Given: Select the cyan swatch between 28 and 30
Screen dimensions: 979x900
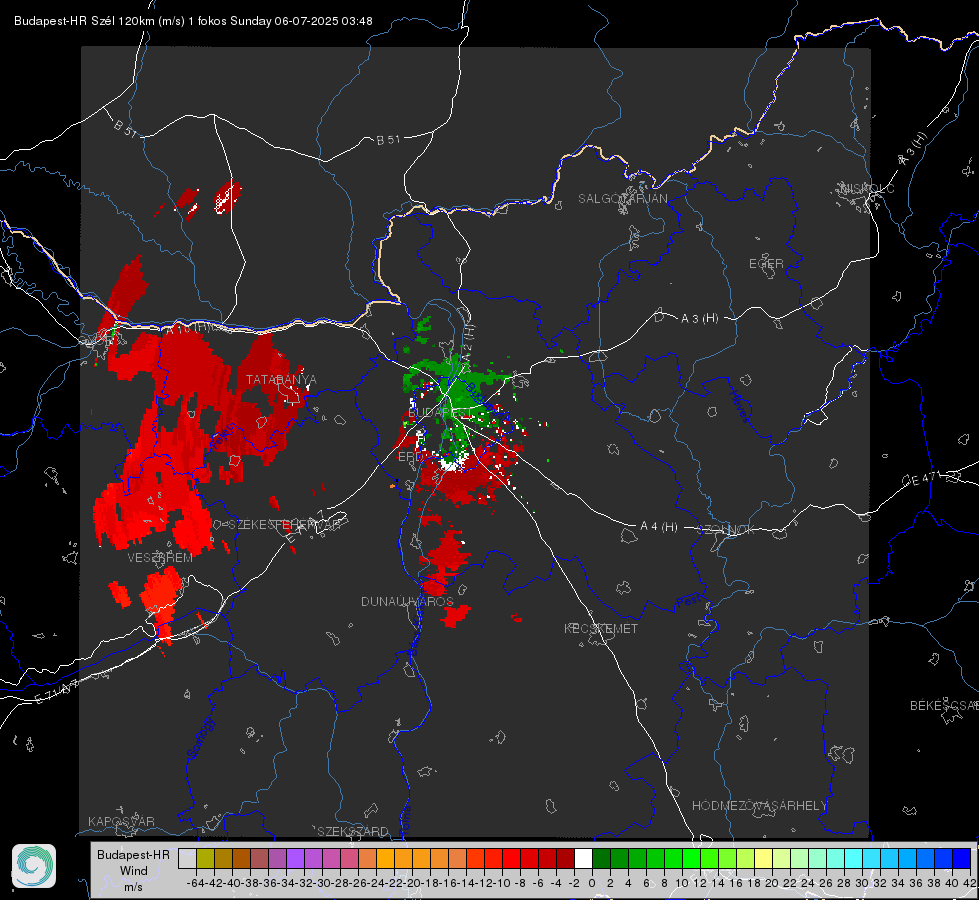Looking at the screenshot, I should pos(853,858).
